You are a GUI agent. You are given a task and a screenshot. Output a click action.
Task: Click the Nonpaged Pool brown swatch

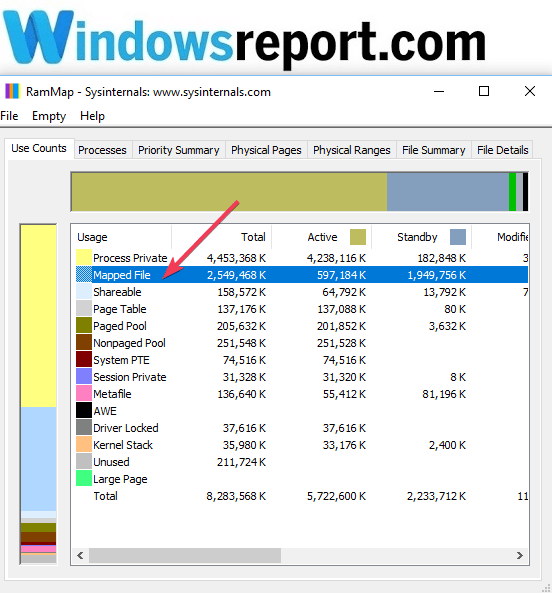click(x=84, y=342)
